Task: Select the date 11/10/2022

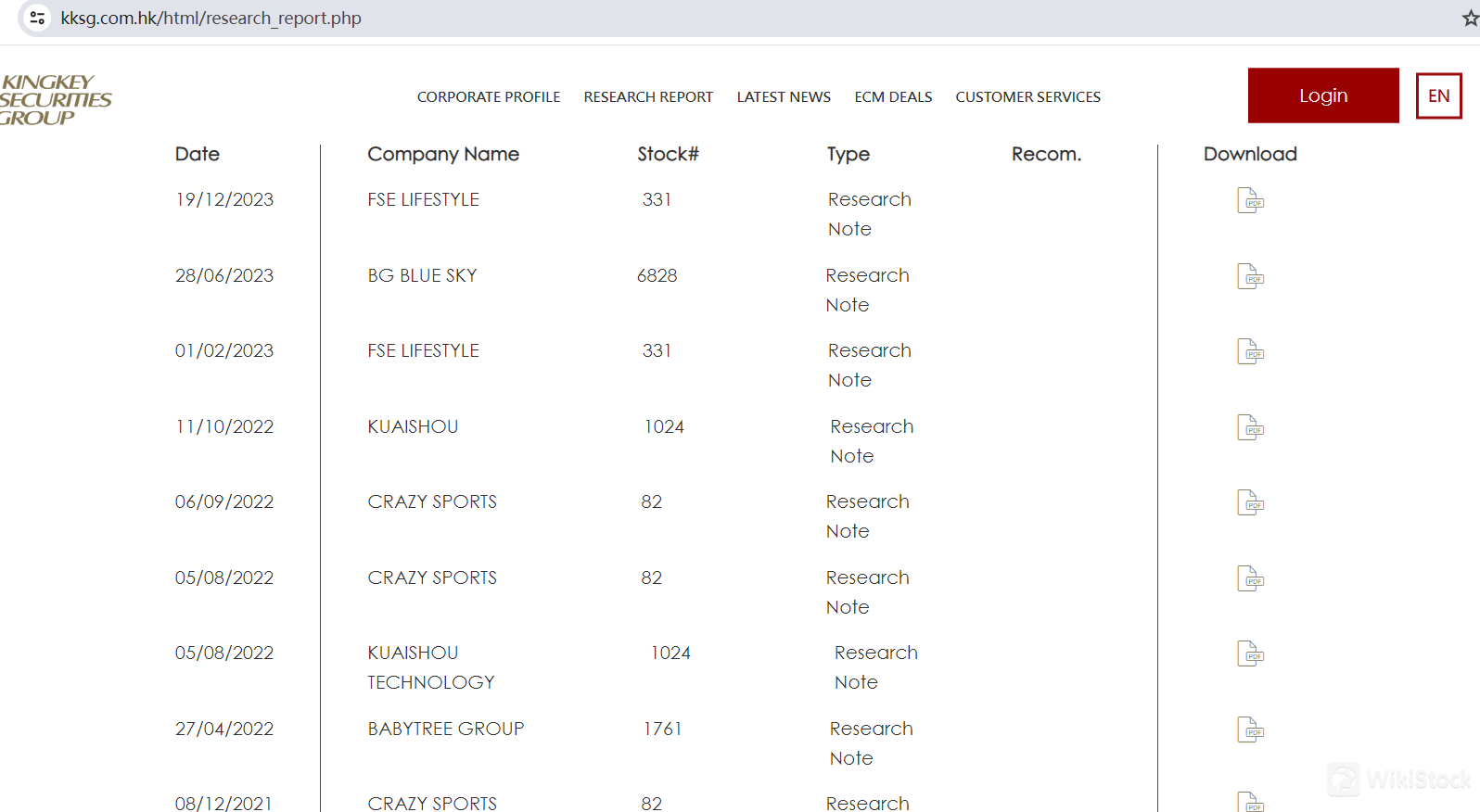Action: pyautogui.click(x=224, y=426)
